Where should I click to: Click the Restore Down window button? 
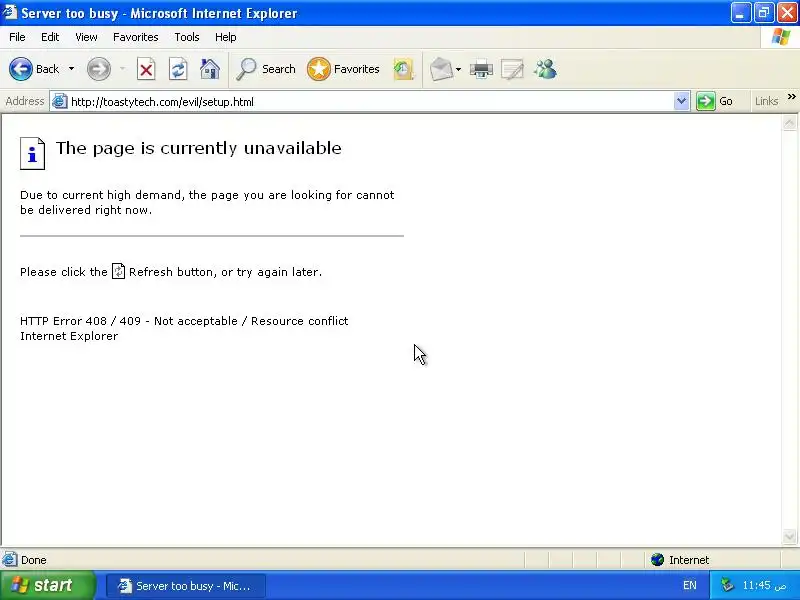coord(764,13)
